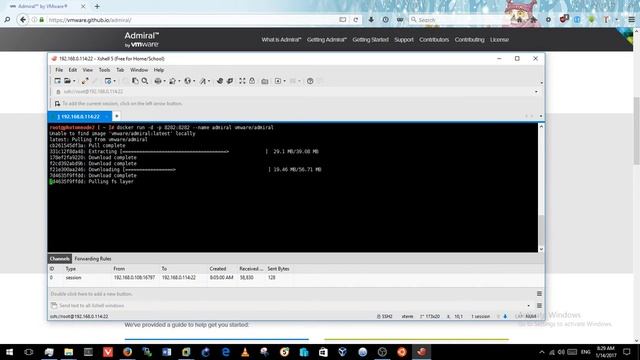Expand the Open session dropdown arrow

pos(74,81)
